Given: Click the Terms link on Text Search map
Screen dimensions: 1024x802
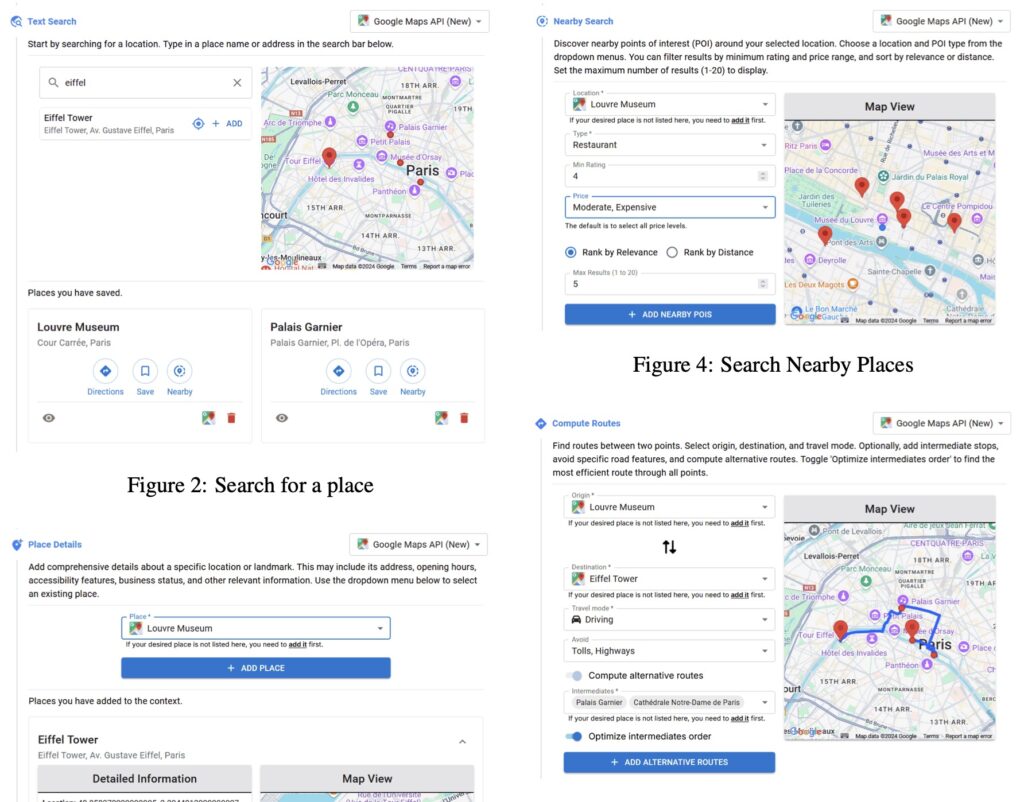Looking at the screenshot, I should pos(409,266).
